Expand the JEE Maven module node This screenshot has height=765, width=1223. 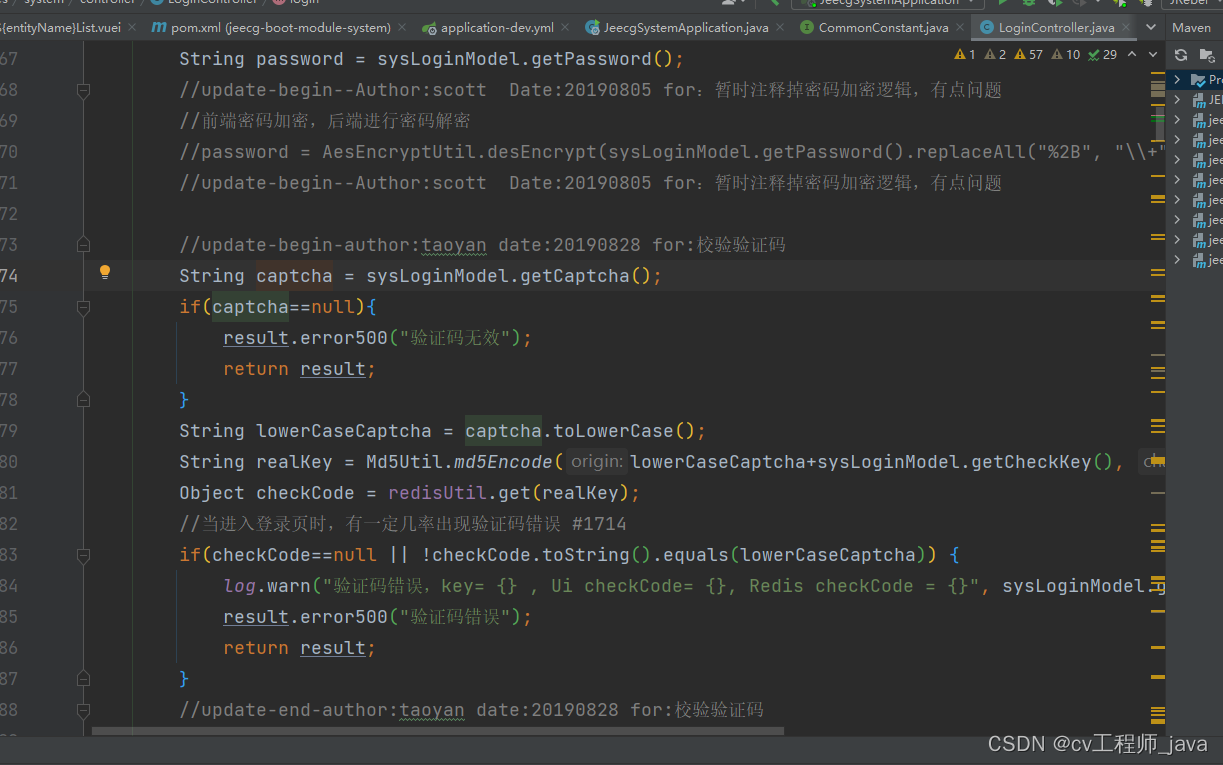click(1178, 100)
